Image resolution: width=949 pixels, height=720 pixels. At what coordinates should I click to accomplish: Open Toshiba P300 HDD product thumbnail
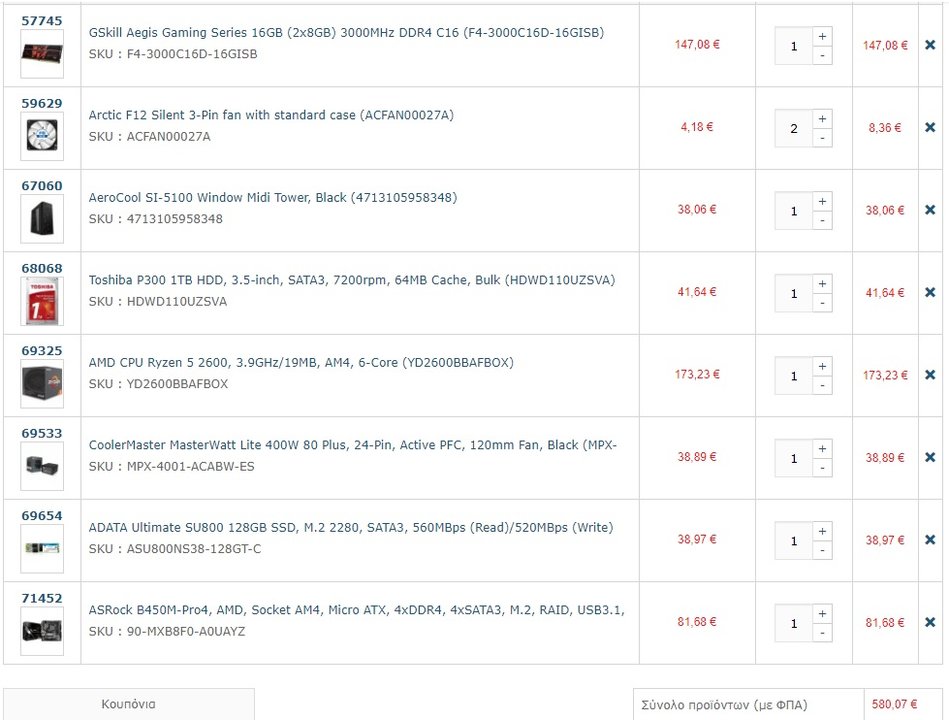pos(42,301)
